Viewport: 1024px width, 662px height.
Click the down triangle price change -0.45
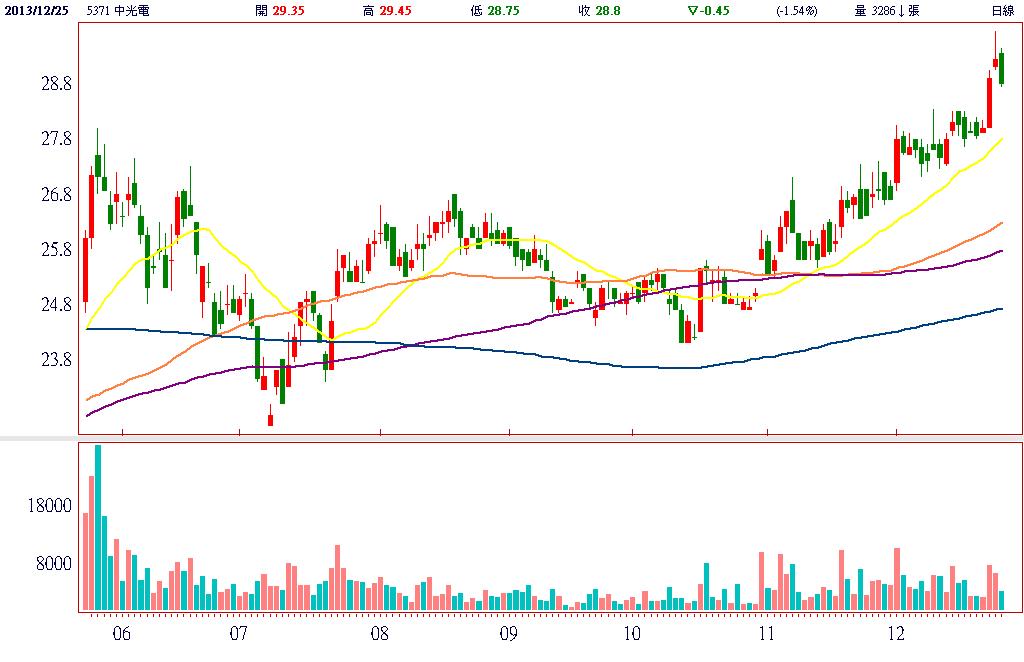click(x=707, y=10)
